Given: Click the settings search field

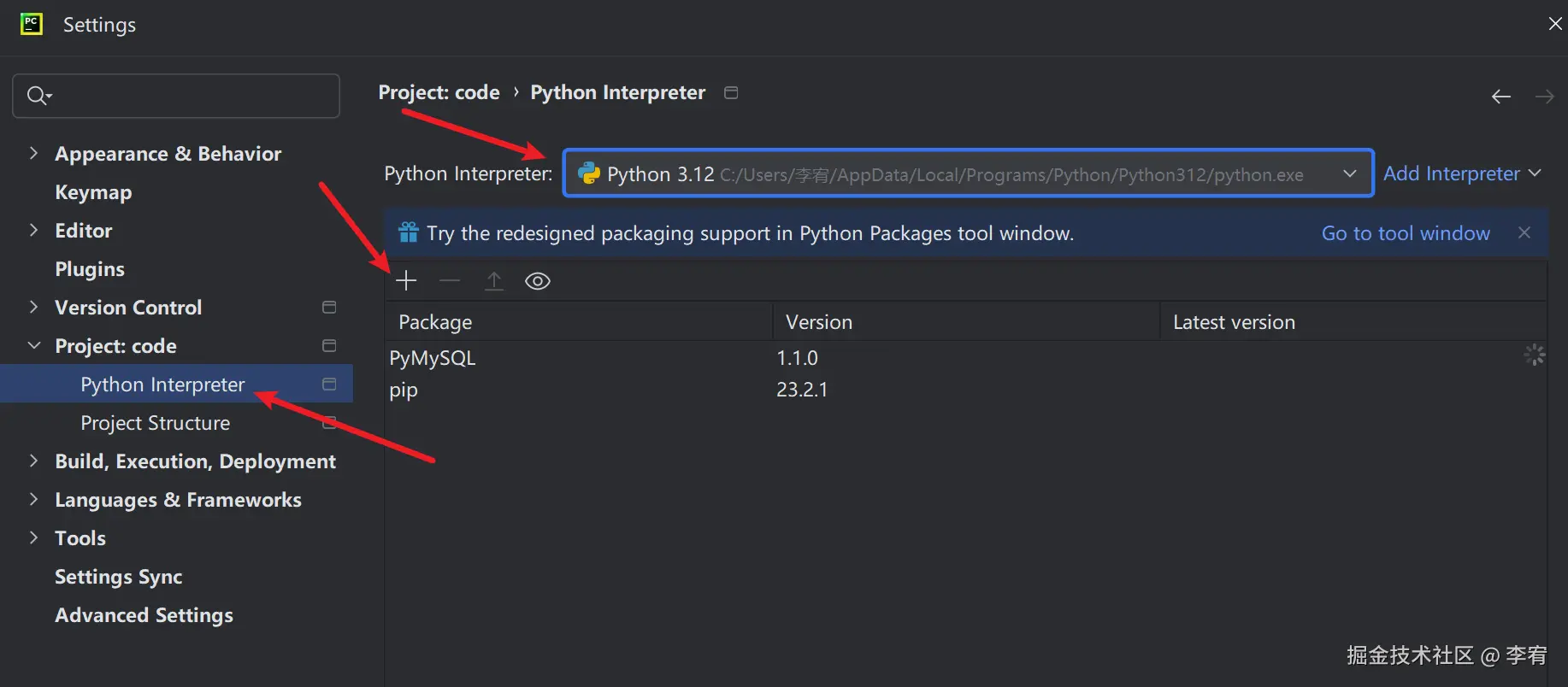Looking at the screenshot, I should [188, 96].
